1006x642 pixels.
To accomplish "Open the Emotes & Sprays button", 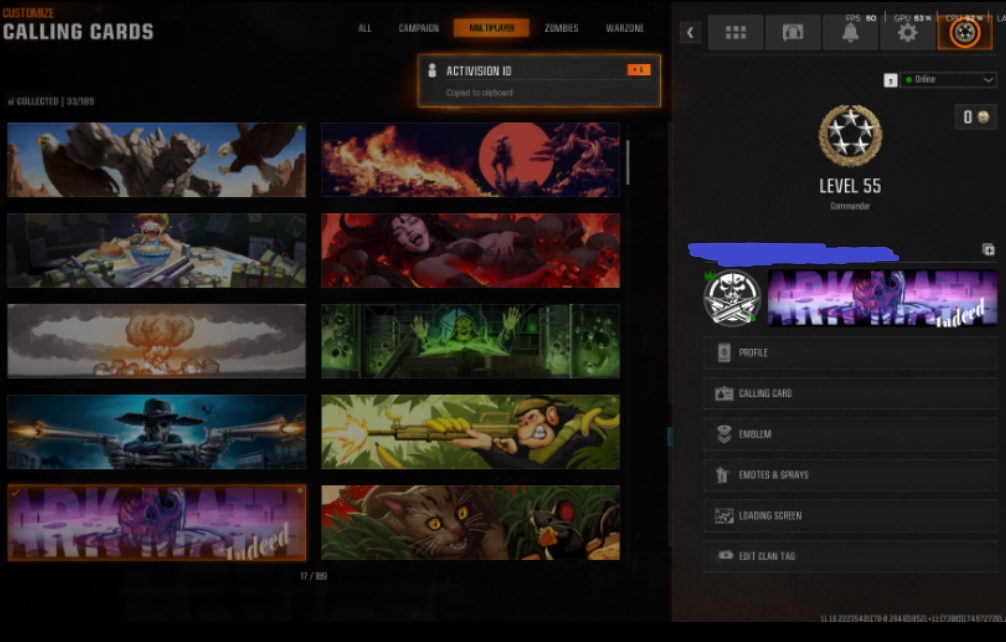I will (x=850, y=475).
